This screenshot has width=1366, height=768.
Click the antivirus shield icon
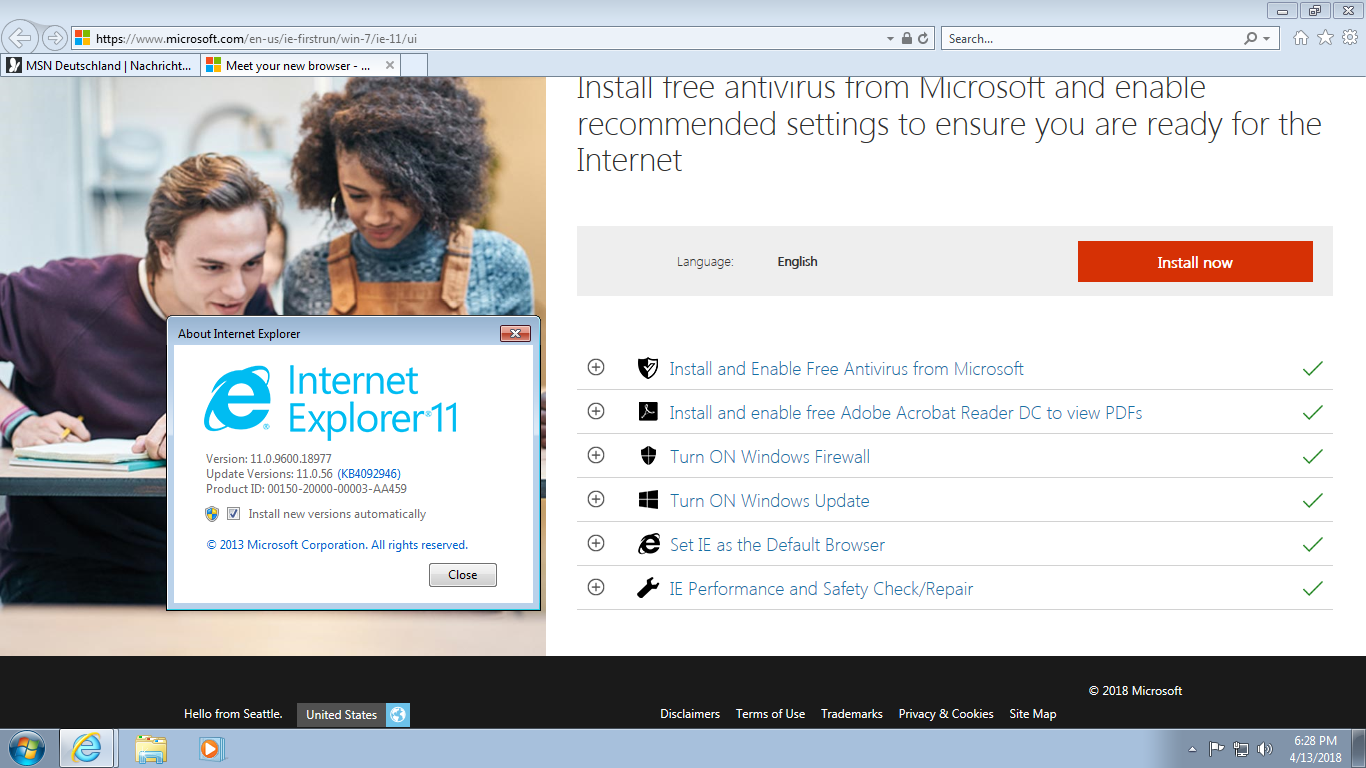click(648, 368)
